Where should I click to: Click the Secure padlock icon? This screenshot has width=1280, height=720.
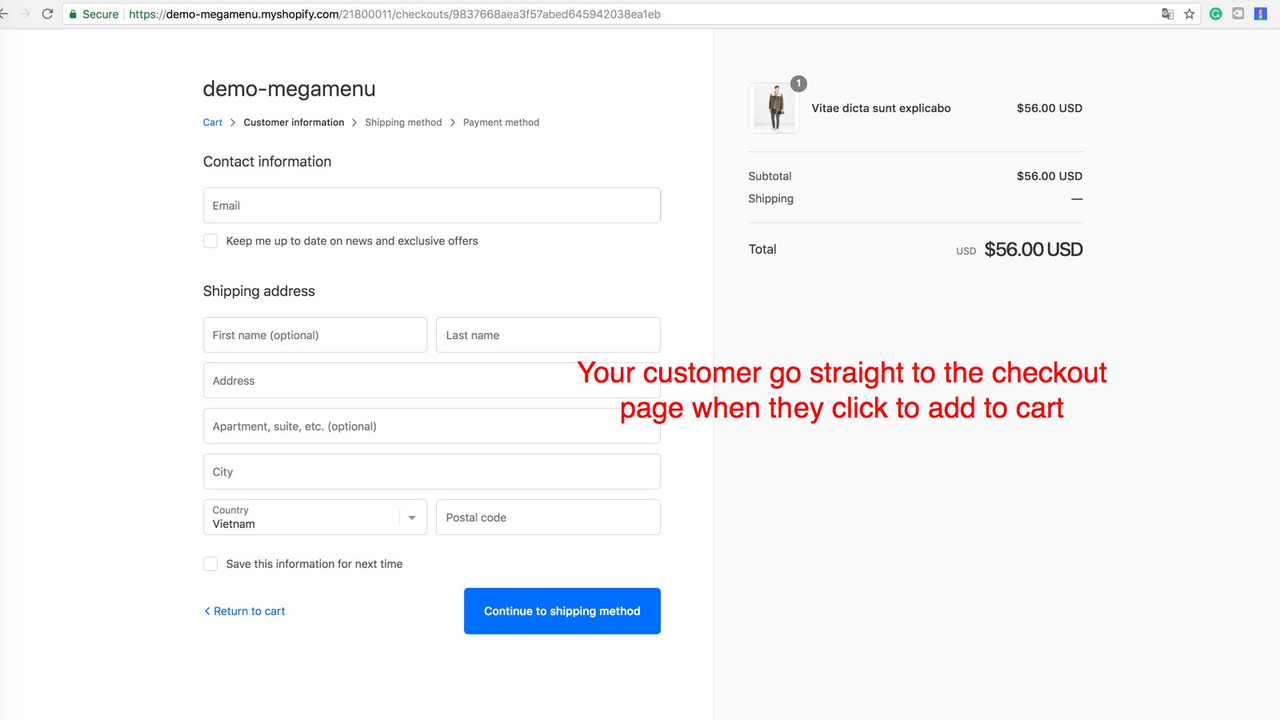click(73, 14)
